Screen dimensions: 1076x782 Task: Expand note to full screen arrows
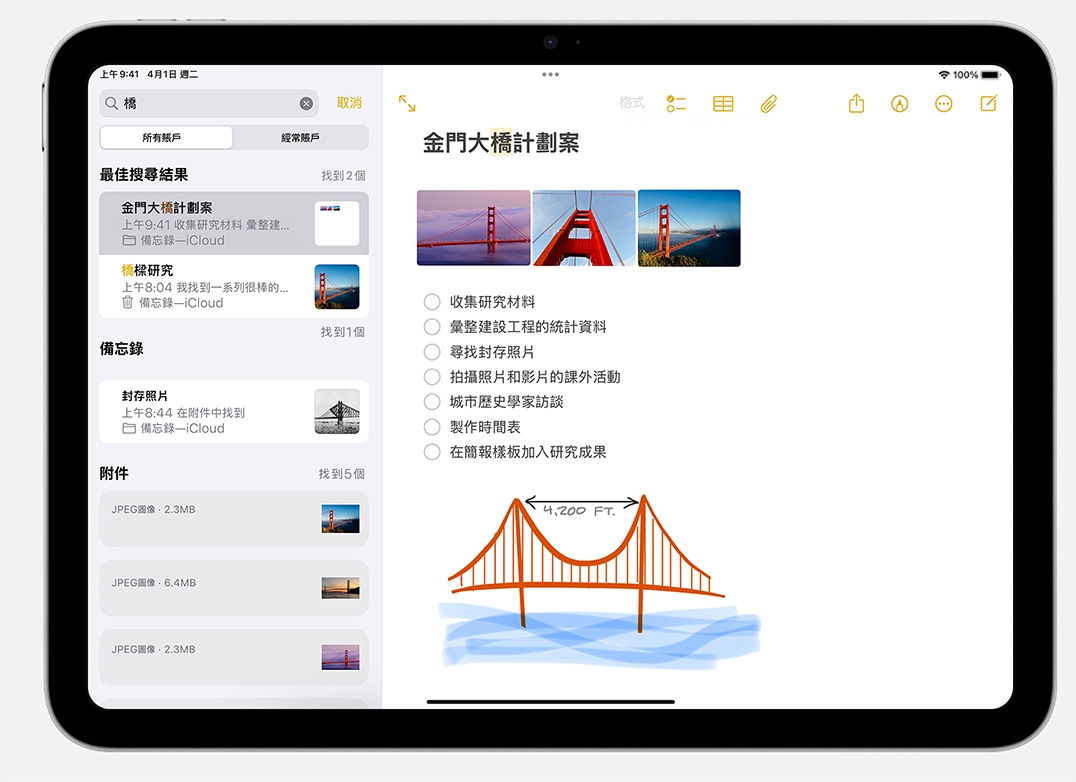(407, 104)
